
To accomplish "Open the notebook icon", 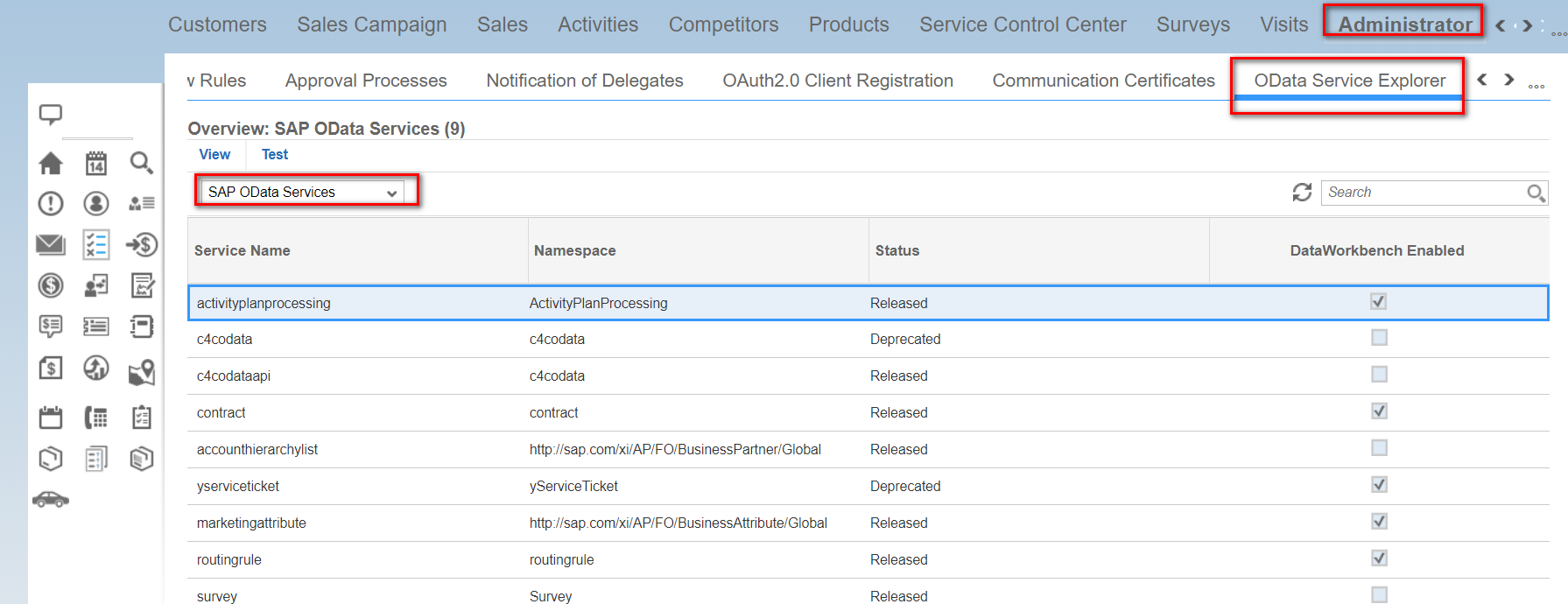I will coord(142,327).
